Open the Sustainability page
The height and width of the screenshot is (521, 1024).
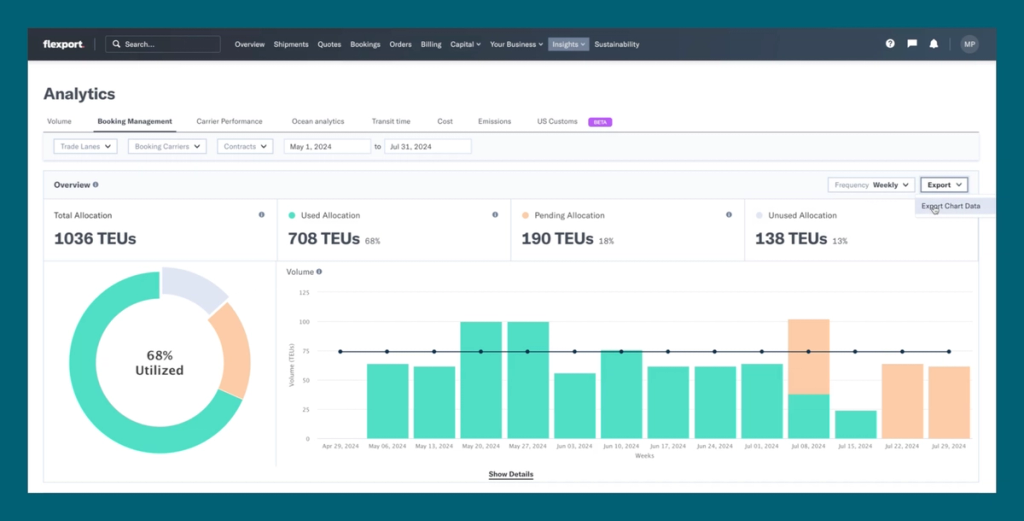click(x=616, y=44)
